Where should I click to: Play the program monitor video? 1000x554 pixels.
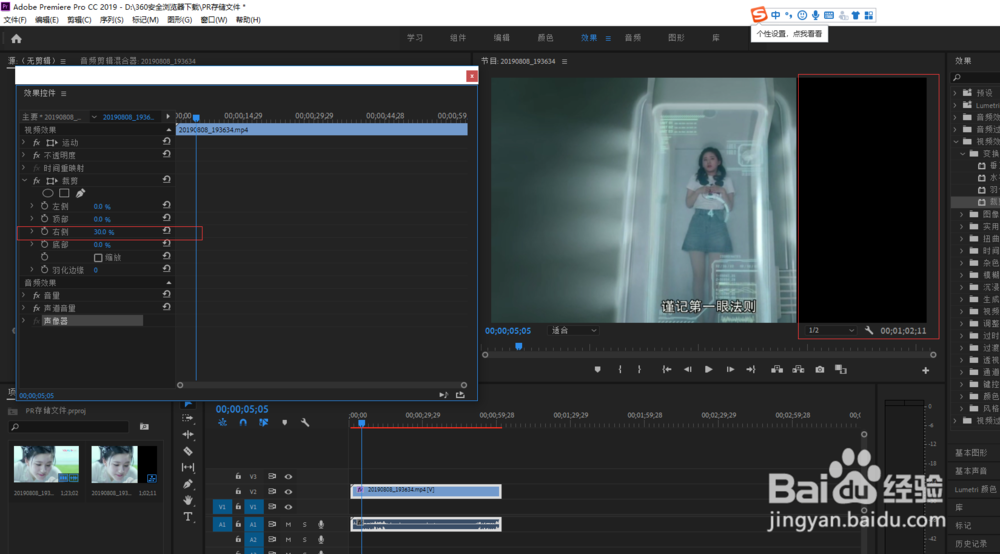coord(709,370)
